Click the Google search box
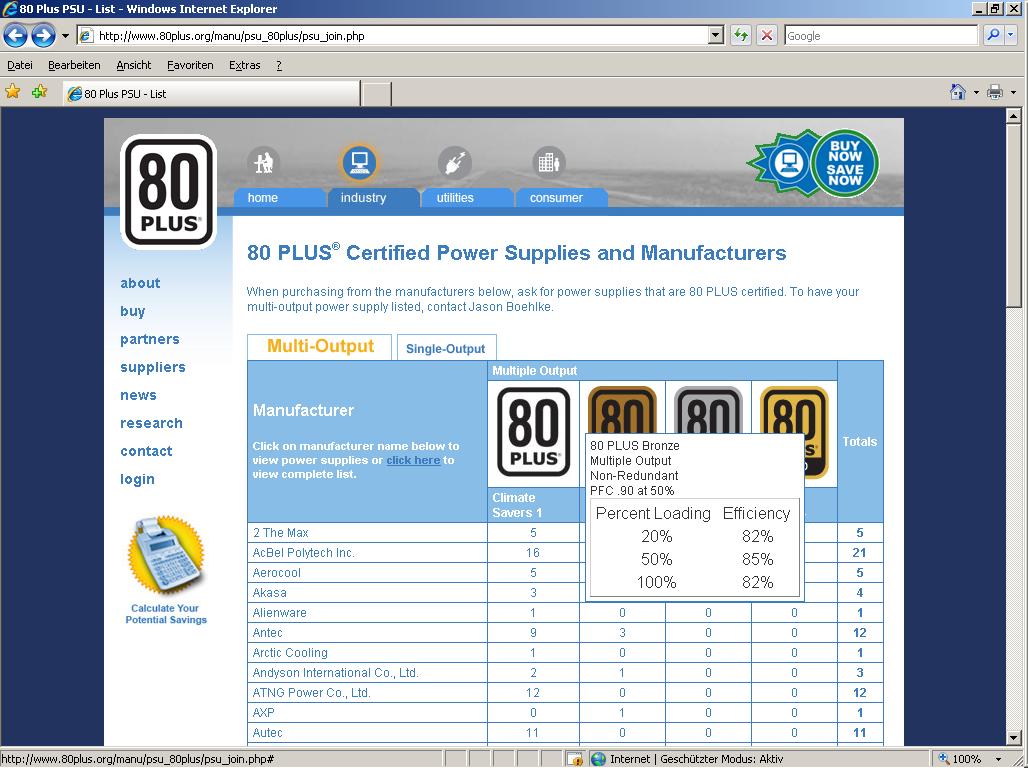Image resolution: width=1028 pixels, height=768 pixels. point(880,36)
